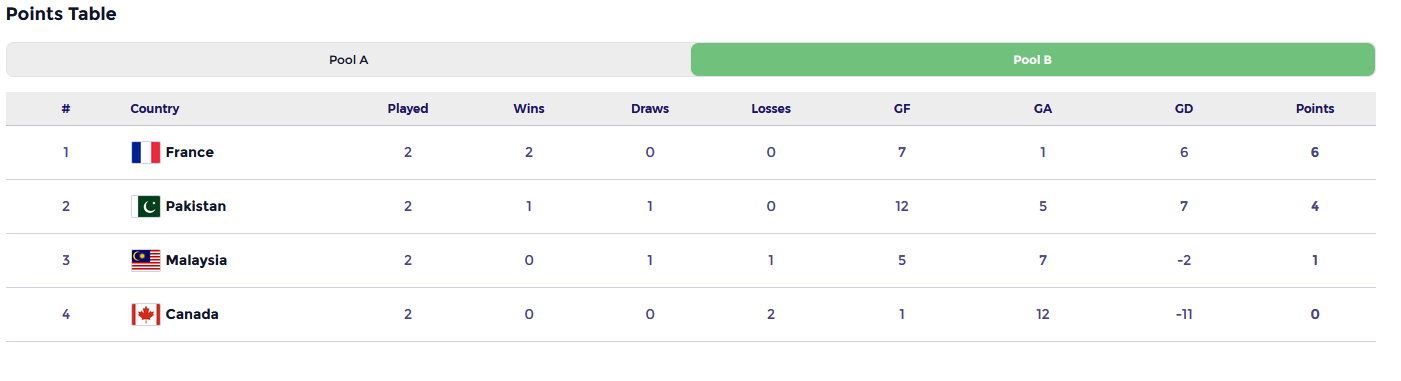Click the Played column header
1401x381 pixels.
pos(408,109)
